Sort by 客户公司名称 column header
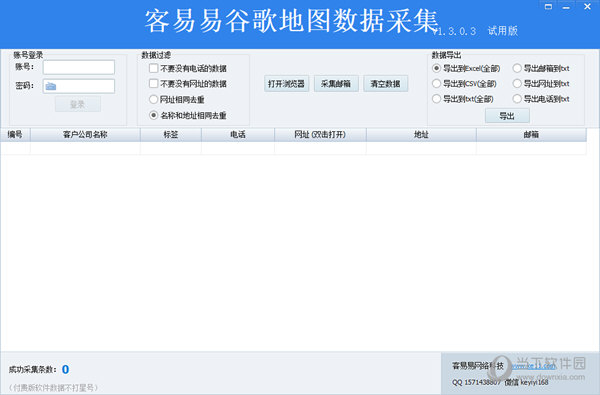600x395 pixels. 85,134
